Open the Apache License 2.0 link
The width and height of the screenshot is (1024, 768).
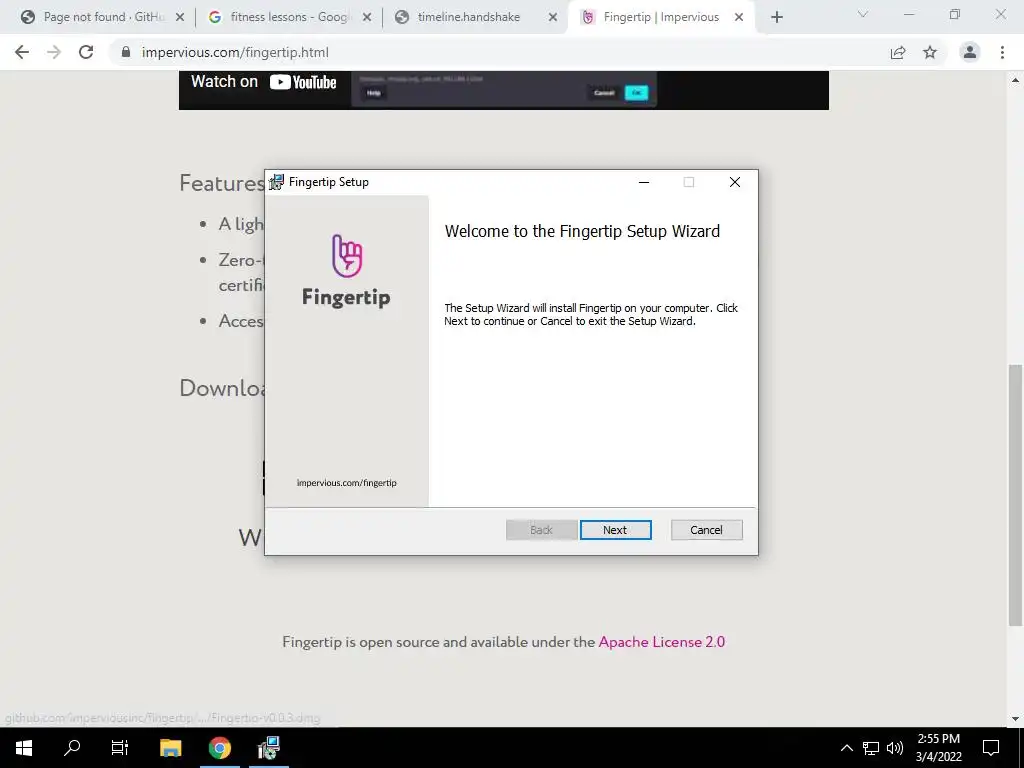point(662,642)
